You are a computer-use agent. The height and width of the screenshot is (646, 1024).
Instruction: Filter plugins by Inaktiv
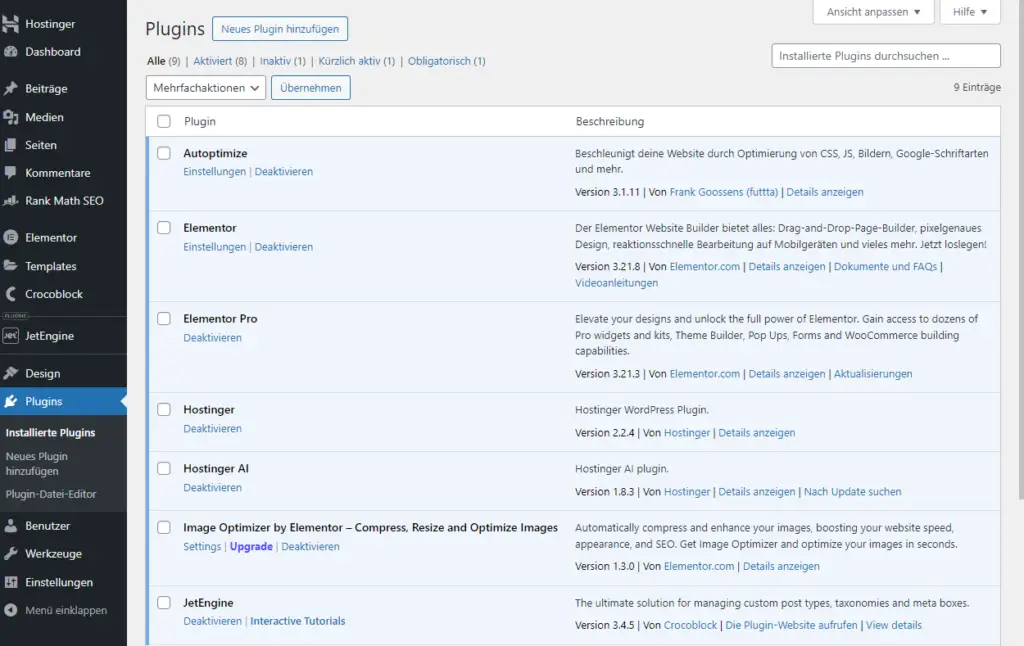point(283,61)
